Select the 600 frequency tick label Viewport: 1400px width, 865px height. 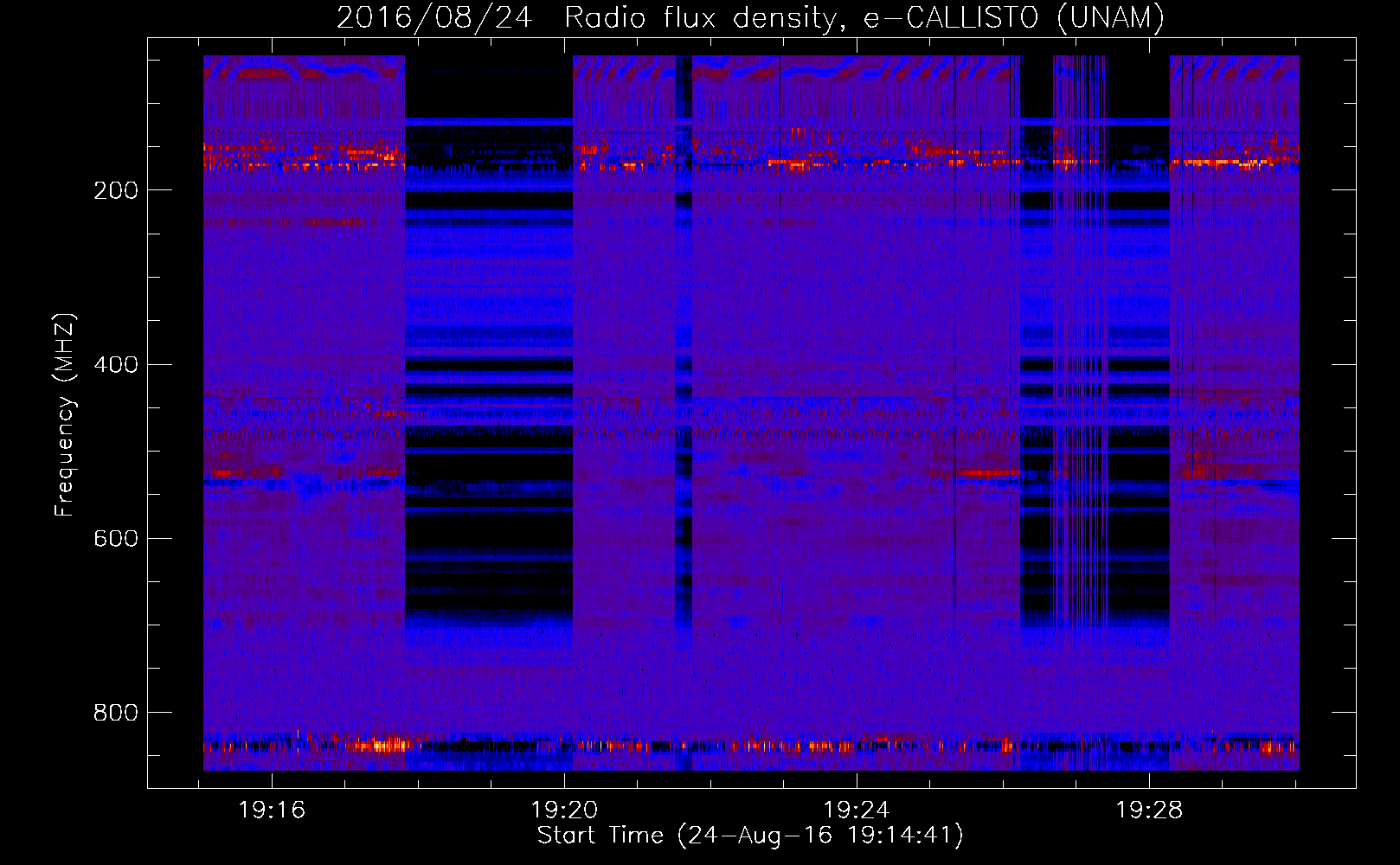click(116, 539)
